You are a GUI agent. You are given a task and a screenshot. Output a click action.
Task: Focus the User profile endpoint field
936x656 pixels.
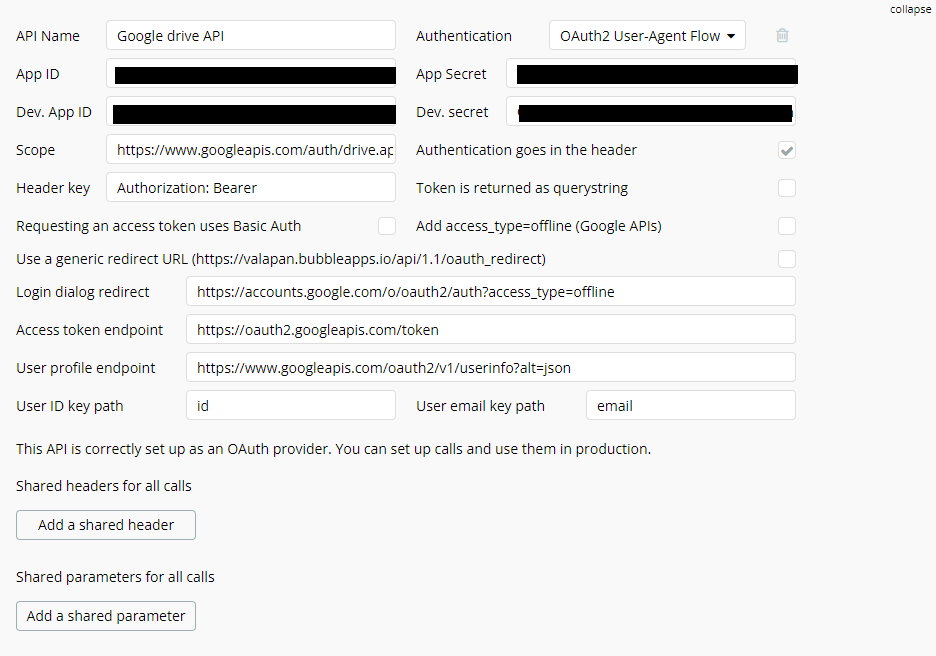coord(490,368)
